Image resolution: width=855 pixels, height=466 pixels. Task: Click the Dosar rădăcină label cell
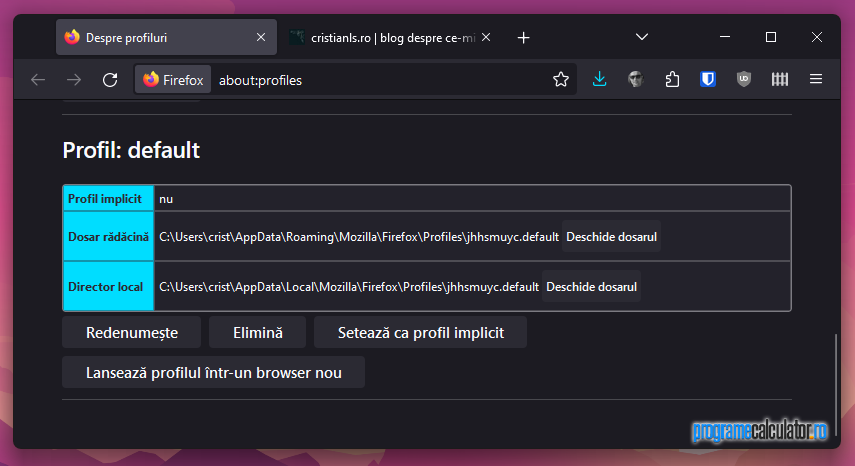109,237
